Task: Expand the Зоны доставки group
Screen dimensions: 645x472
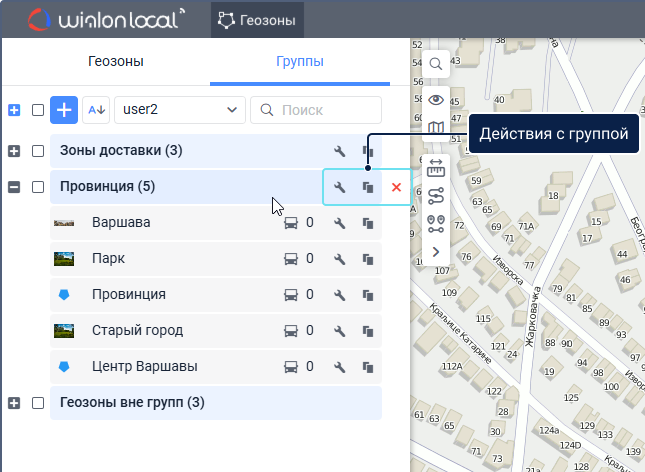Action: click(x=14, y=151)
